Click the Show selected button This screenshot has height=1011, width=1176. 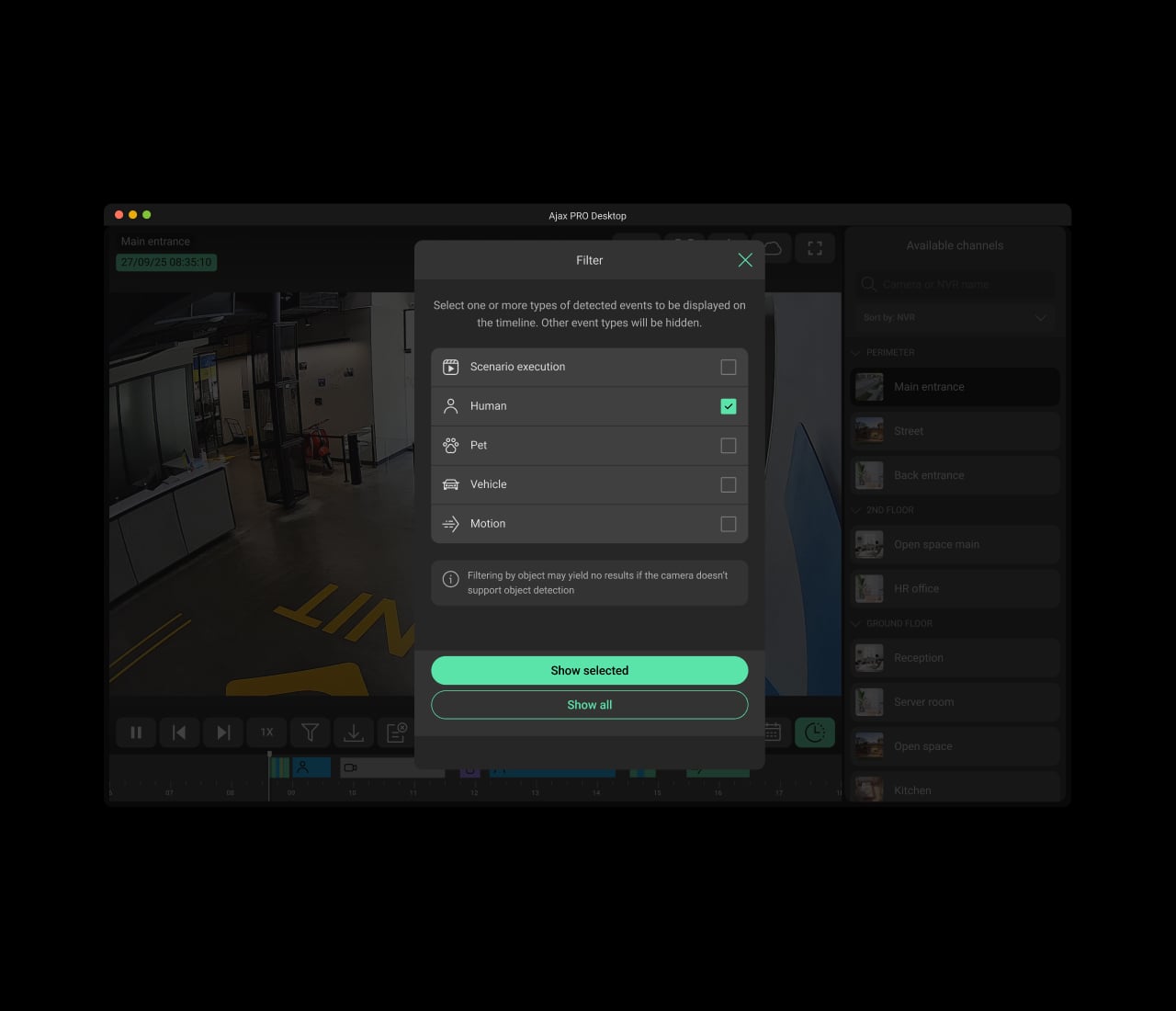pos(589,670)
